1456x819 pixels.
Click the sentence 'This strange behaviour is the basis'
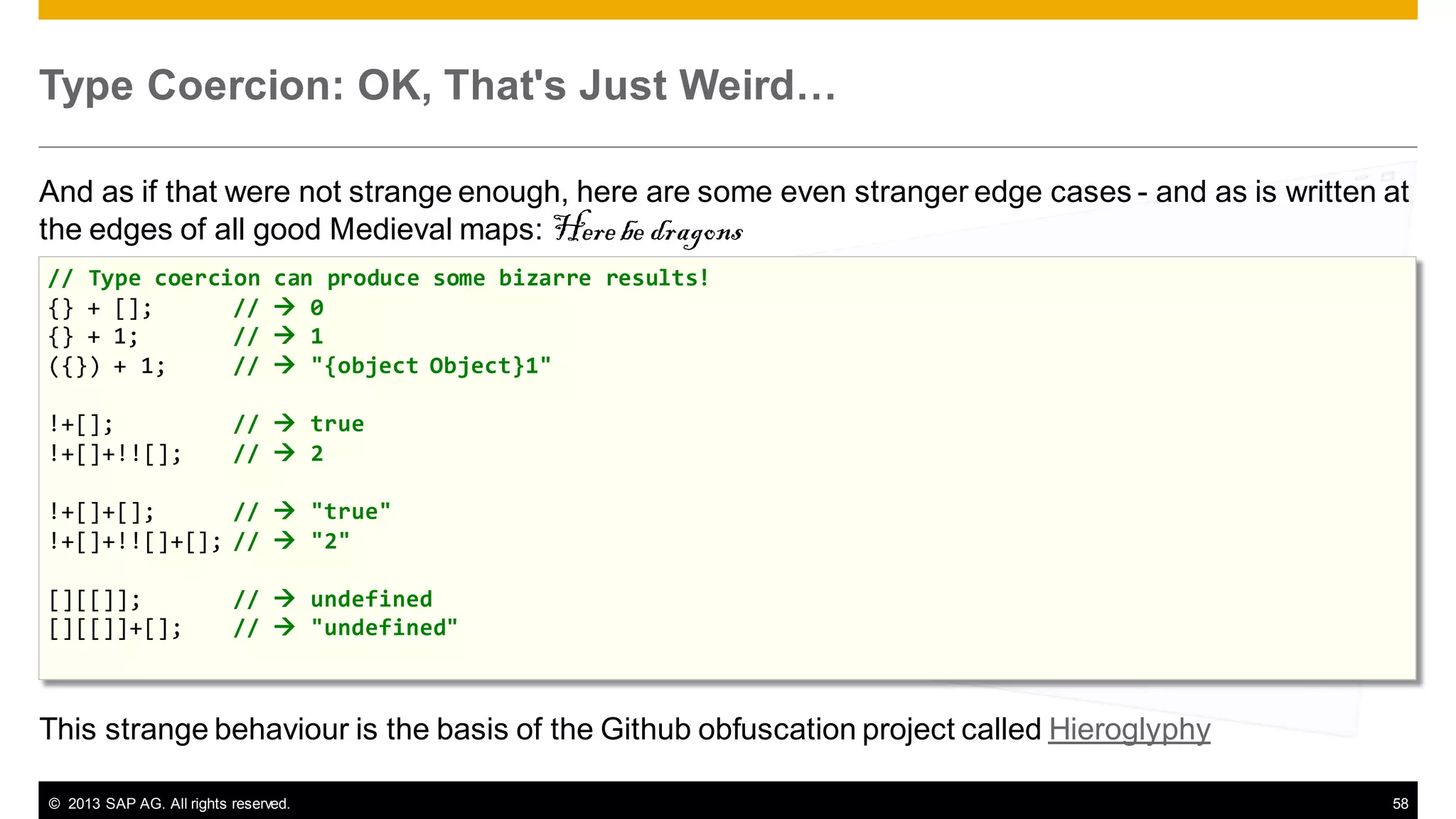coord(624,730)
